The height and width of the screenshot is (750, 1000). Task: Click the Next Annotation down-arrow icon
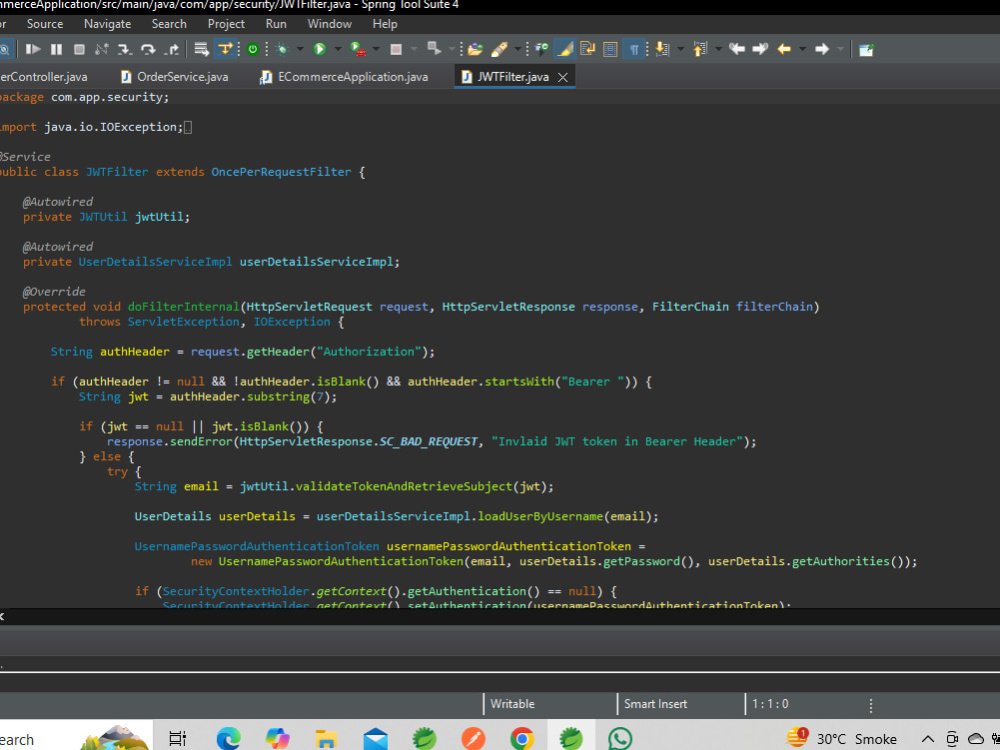(663, 49)
